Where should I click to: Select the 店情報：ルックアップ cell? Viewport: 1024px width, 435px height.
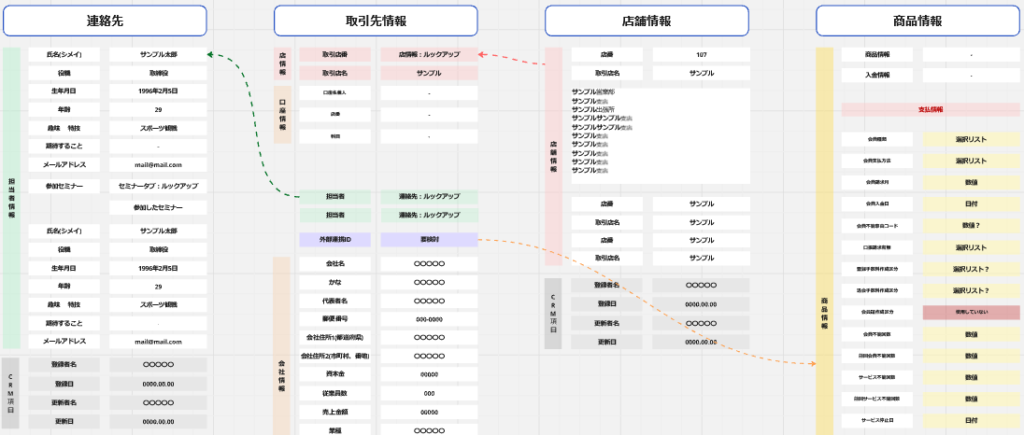pos(429,55)
